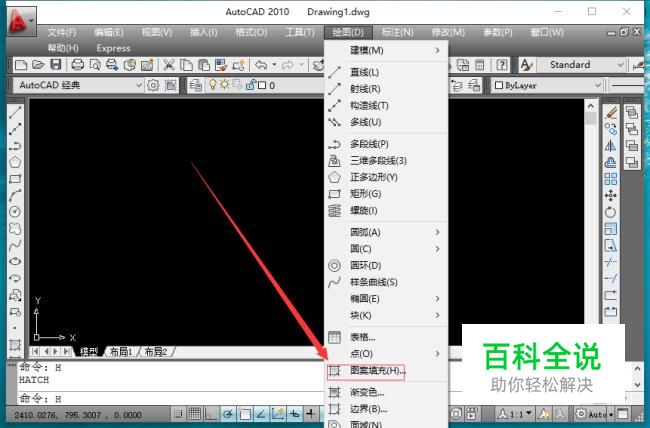
Task: Select the Line tool in left toolbar
Action: 15,112
